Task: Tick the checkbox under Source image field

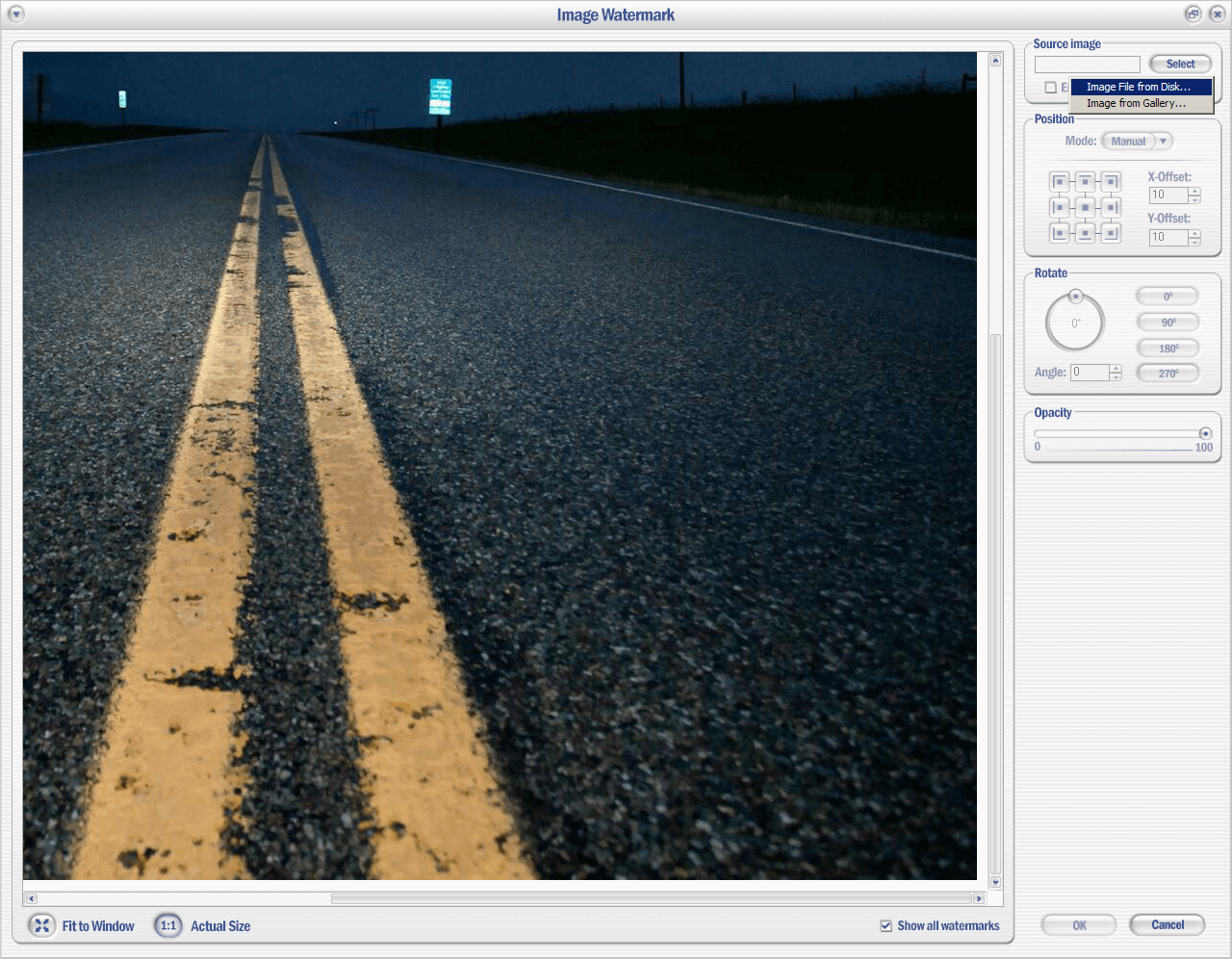Action: (x=1051, y=88)
